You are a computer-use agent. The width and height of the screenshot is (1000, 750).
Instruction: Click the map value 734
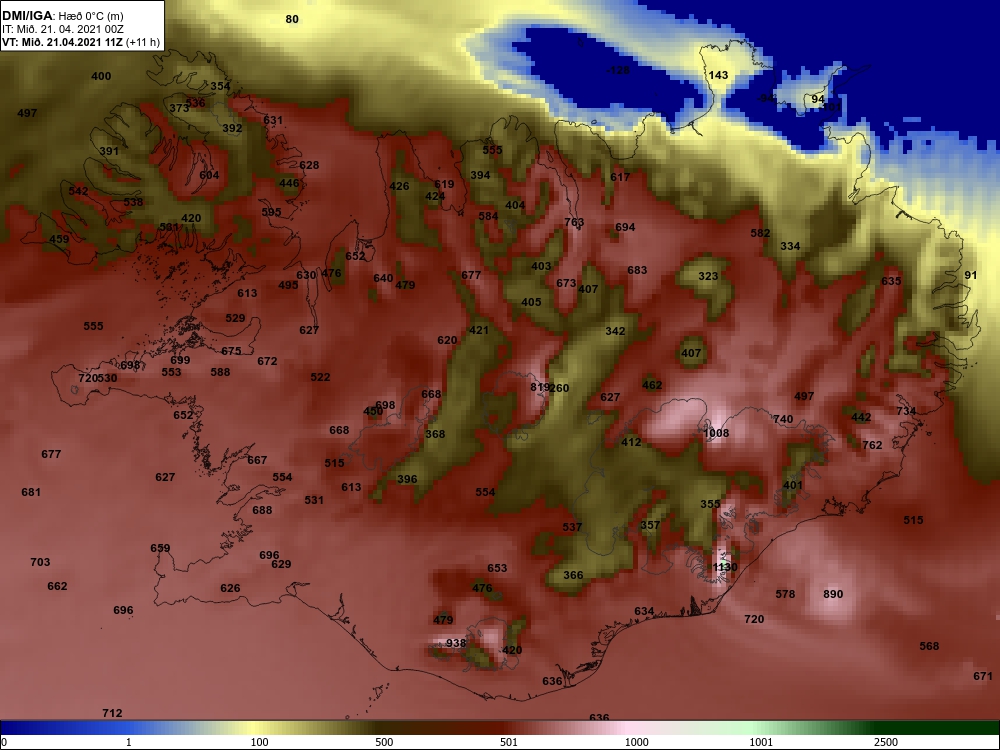coord(906,411)
